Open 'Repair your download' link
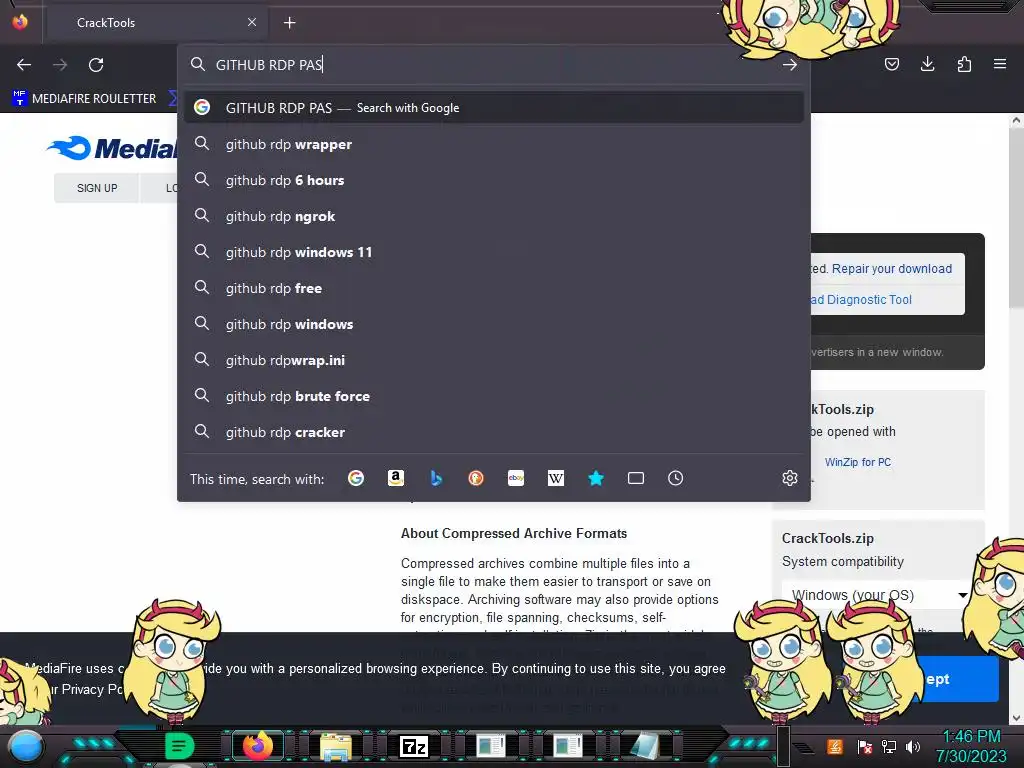 point(891,268)
